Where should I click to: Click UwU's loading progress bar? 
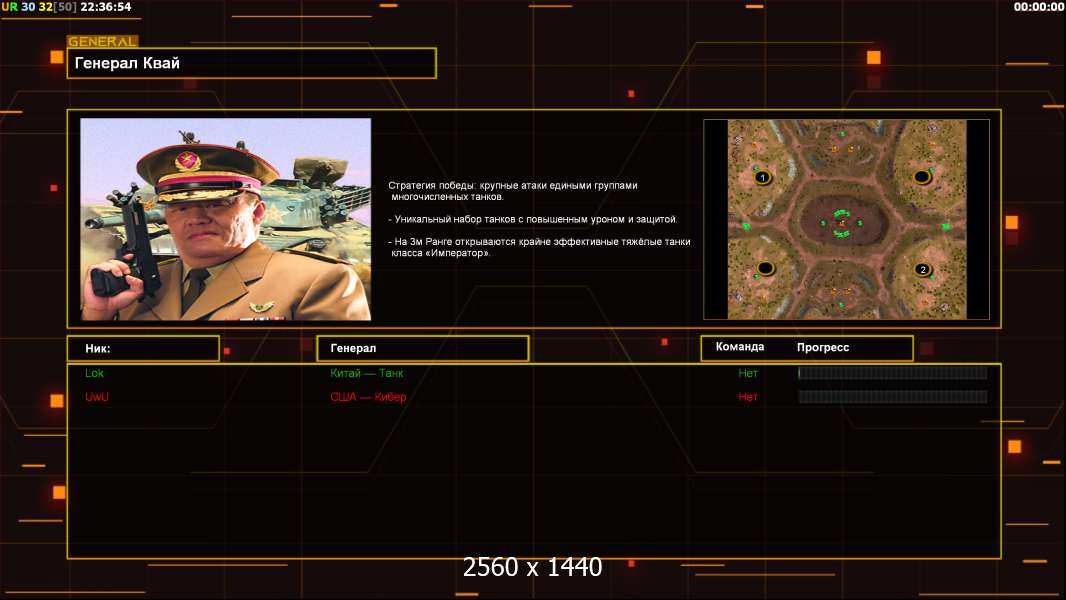pyautogui.click(x=892, y=397)
